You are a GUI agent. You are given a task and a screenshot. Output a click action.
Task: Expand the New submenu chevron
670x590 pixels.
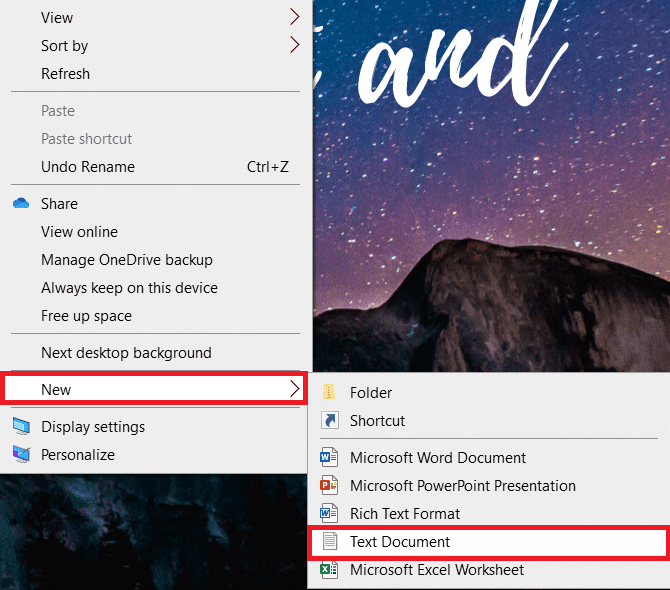click(294, 389)
